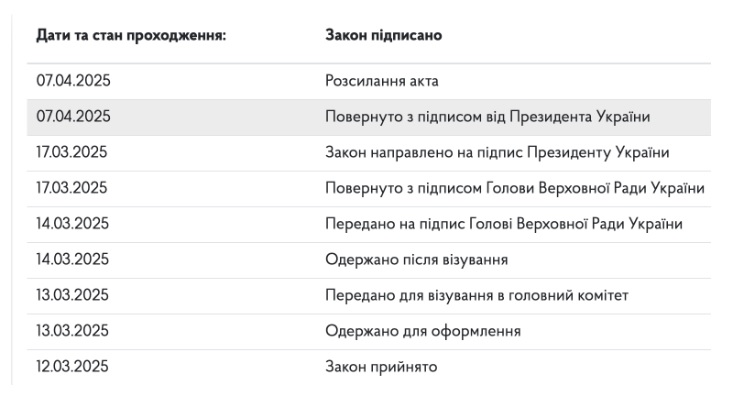Click 'Закон направлено на підпис Президенту України'
Viewport: 754px width, 398px height.
pyautogui.click(x=497, y=153)
